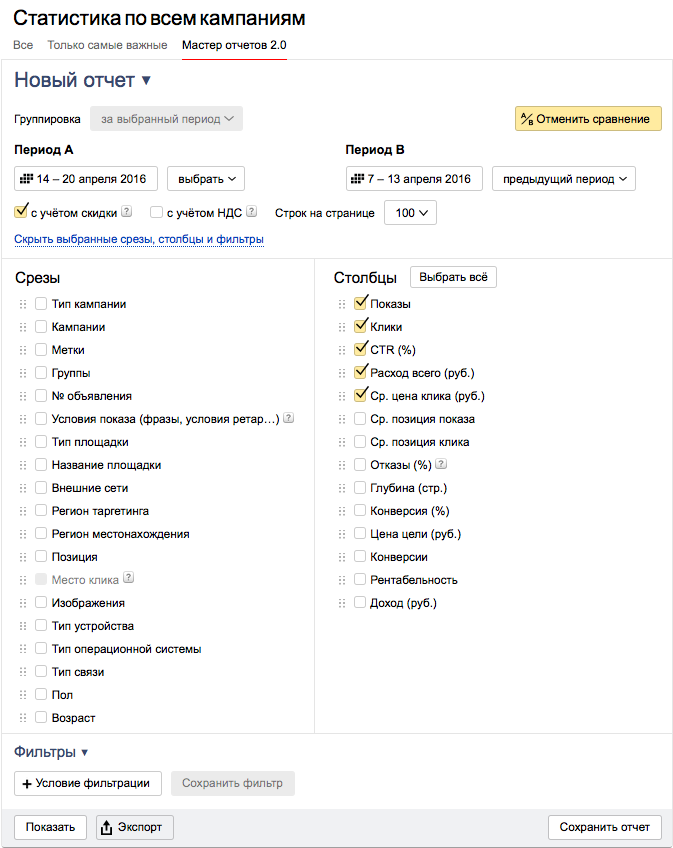673x848 pixels.
Task: Click the 'Отменить сравнение' button
Action: (x=588, y=119)
